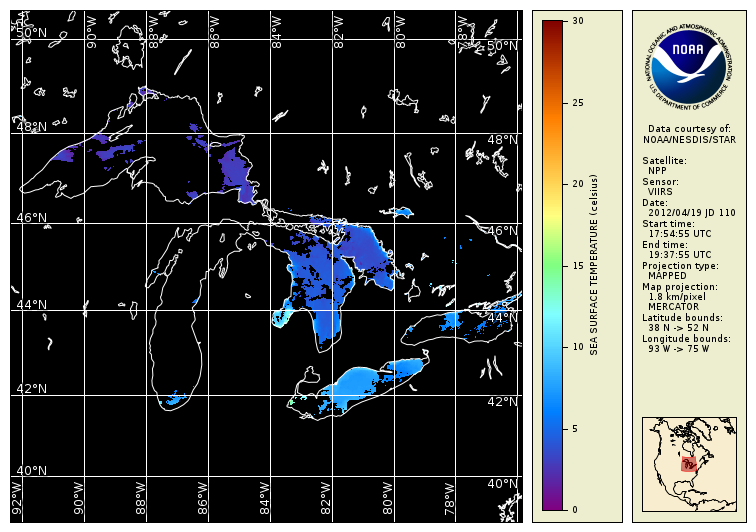Click the 'Data courtesy of:' text
This screenshot has height=532, width=756.
pyautogui.click(x=689, y=129)
